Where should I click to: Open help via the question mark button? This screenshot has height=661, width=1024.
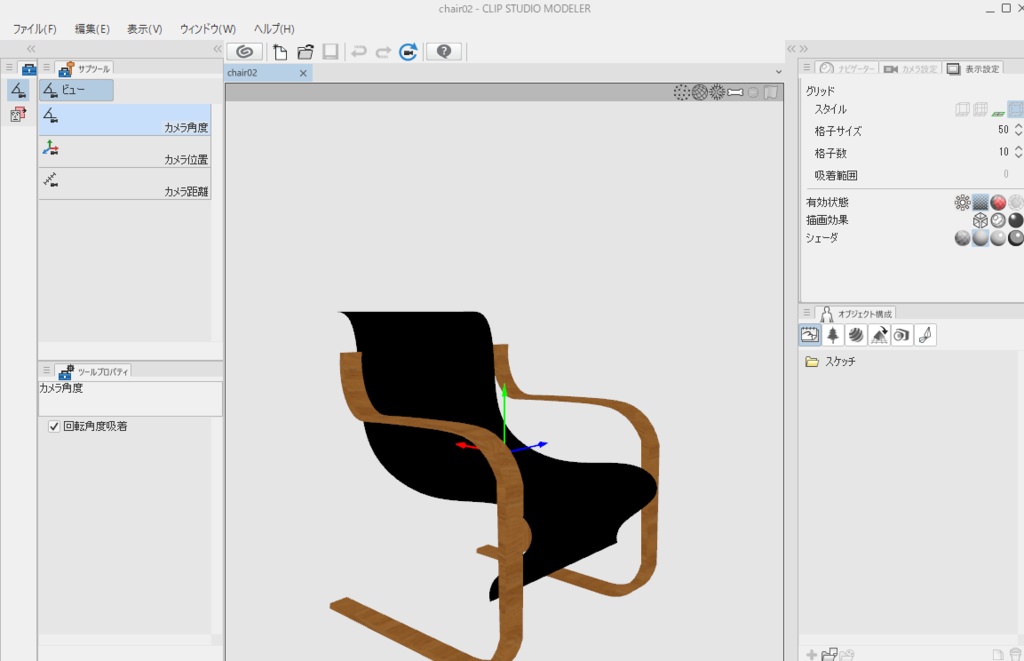pos(444,52)
